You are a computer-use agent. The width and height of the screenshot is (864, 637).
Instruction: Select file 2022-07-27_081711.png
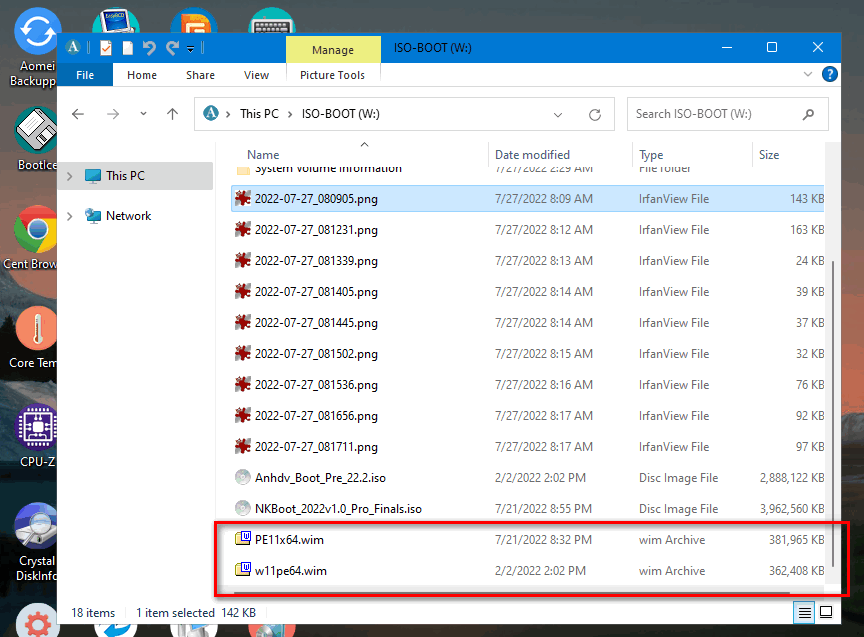[x=527, y=447]
